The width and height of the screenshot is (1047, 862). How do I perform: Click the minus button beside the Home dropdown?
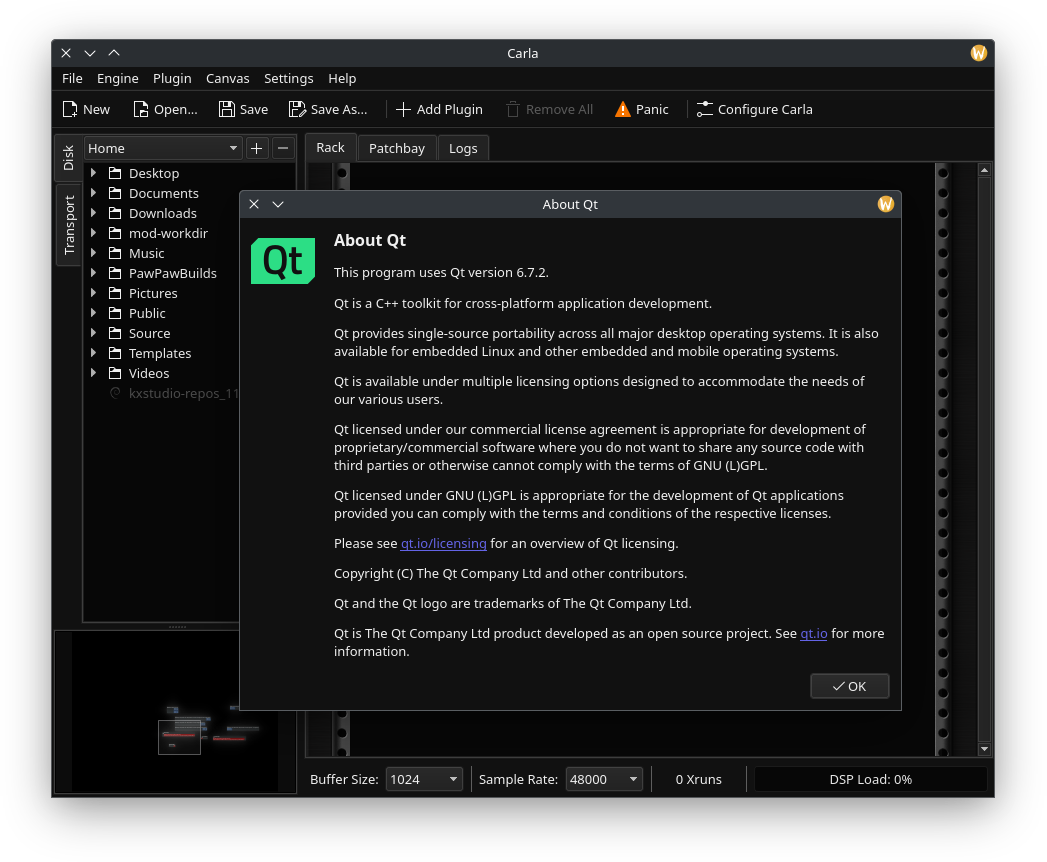(x=283, y=148)
